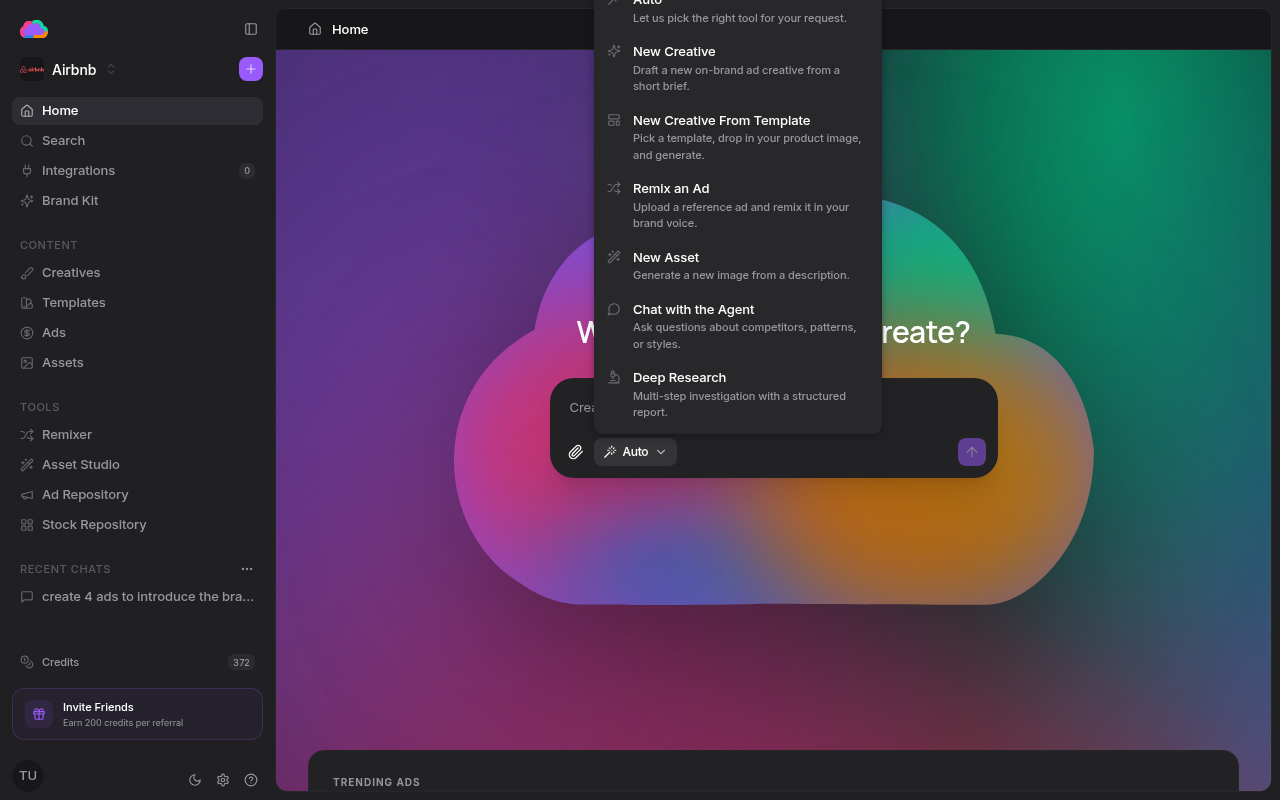Open Recent Chats more options
Viewport: 1280px width, 800px height.
247,569
